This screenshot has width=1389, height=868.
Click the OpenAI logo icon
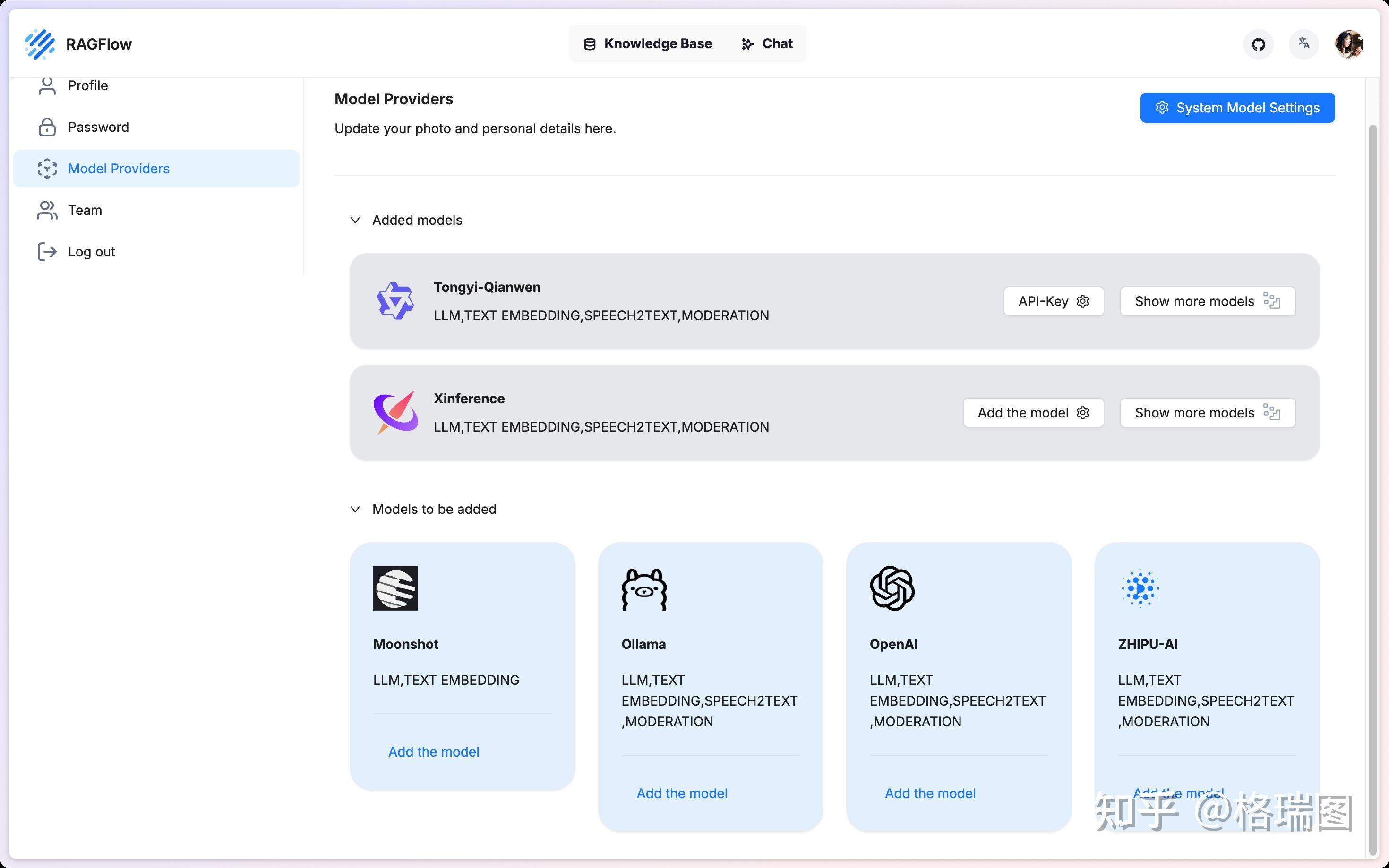click(x=892, y=588)
